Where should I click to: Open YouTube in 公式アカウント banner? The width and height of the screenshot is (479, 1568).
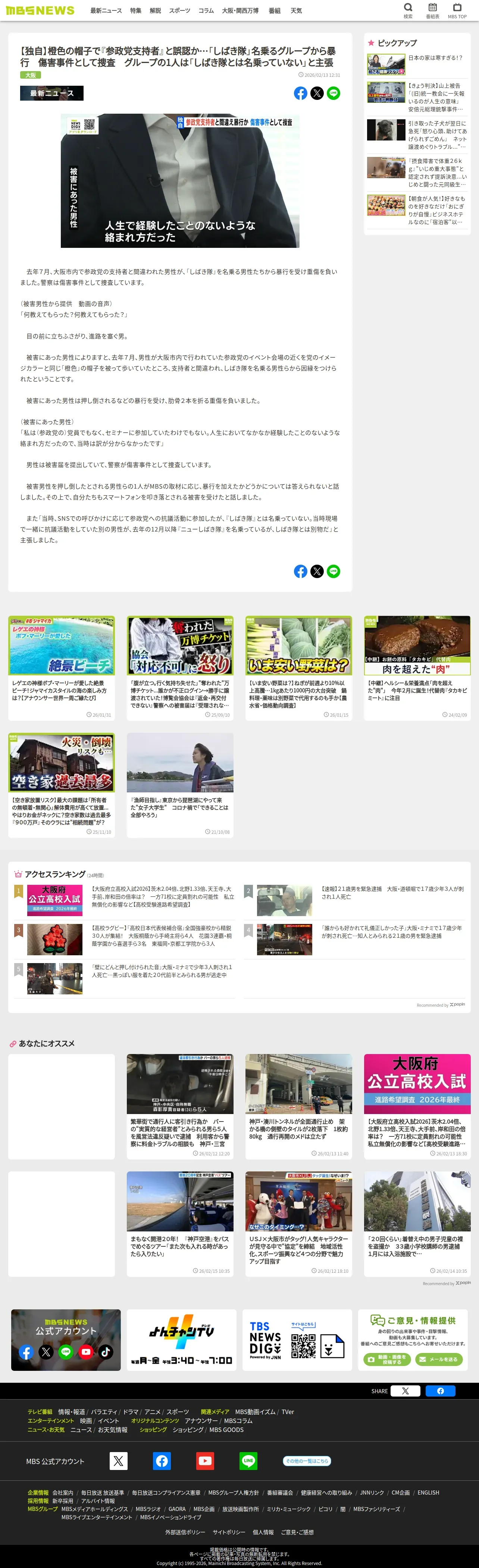86,1352
